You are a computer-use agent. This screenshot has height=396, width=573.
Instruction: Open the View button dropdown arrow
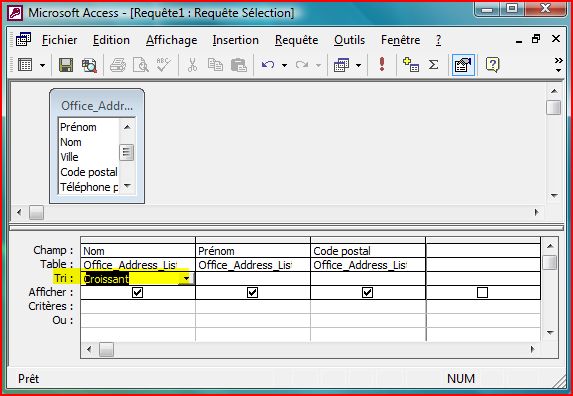pyautogui.click(x=42, y=65)
